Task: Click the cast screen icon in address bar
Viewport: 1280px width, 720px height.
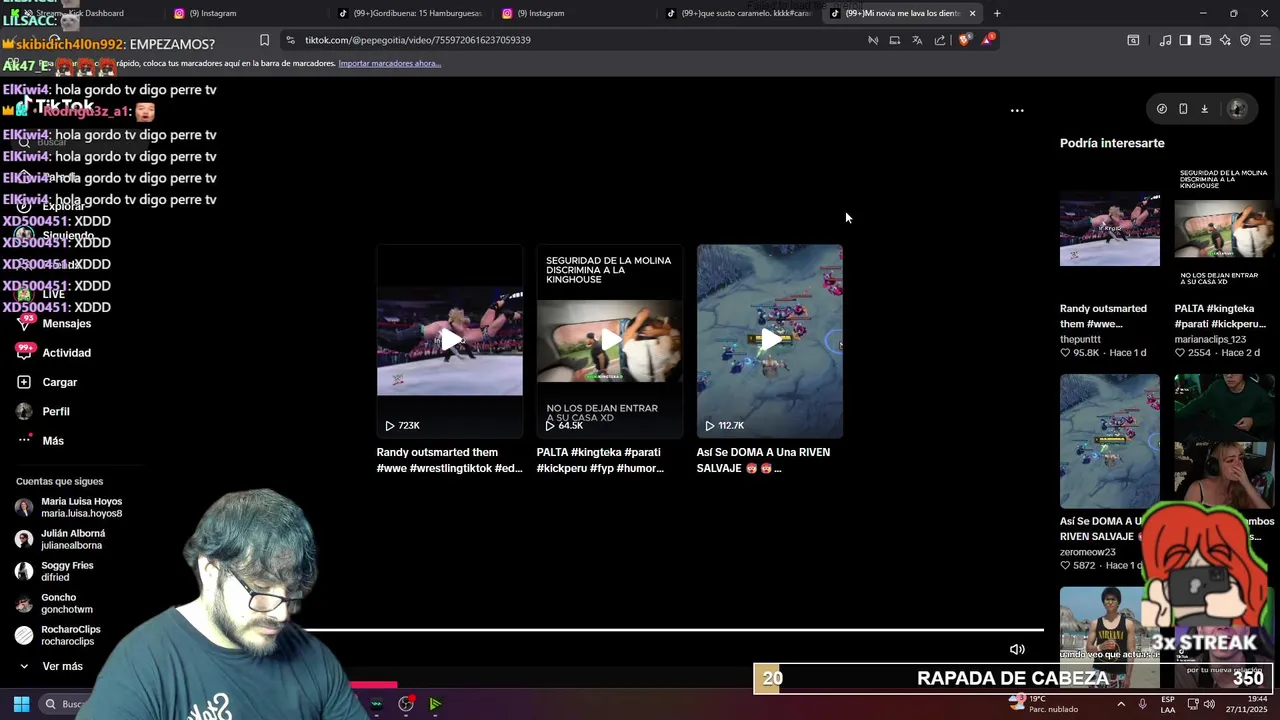Action: (x=894, y=40)
